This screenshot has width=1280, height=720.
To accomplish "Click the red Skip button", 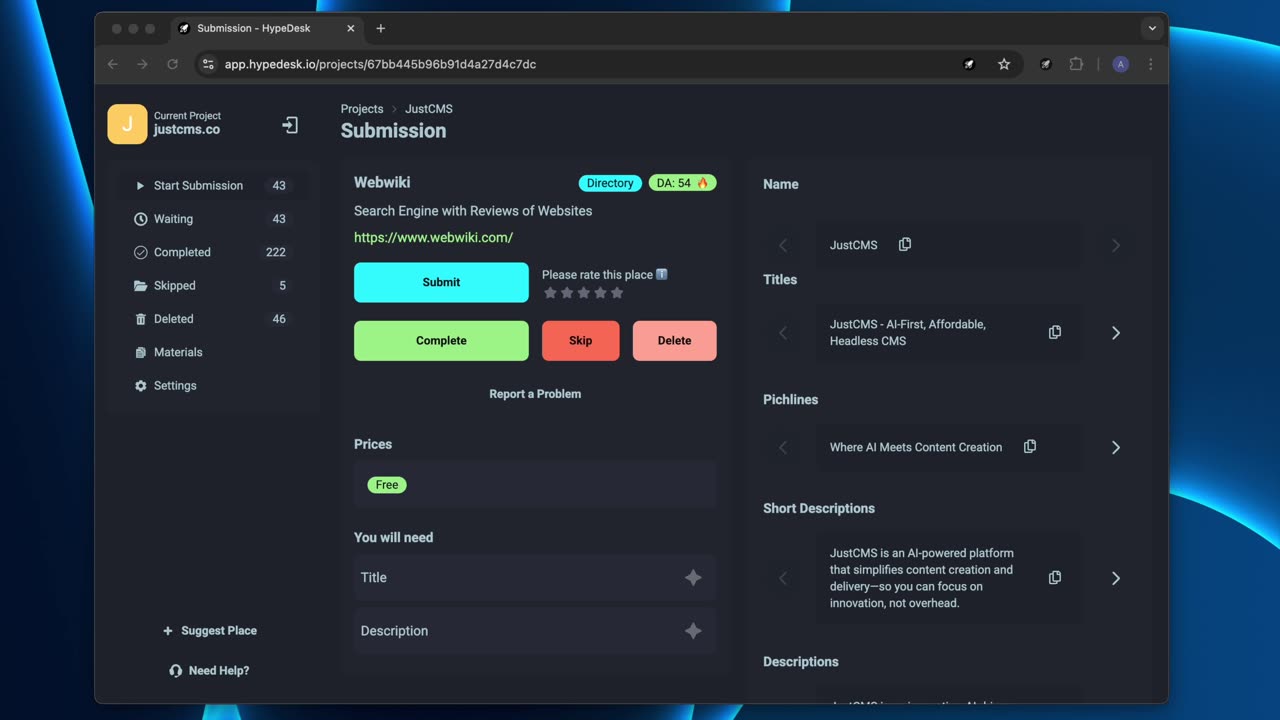I will [581, 341].
